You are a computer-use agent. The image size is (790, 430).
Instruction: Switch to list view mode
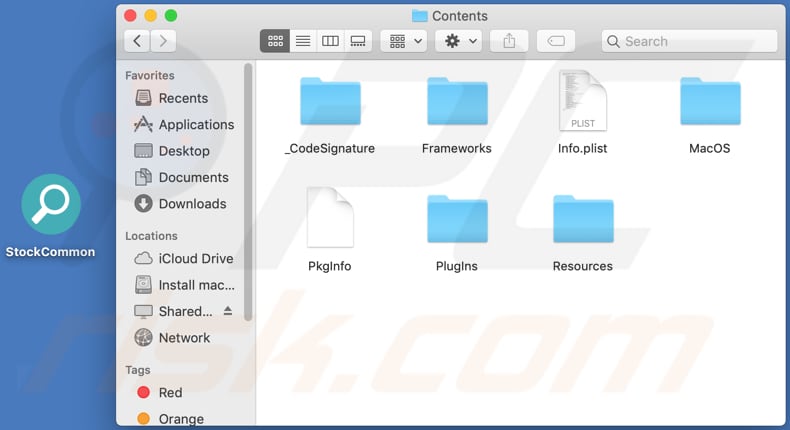tap(303, 41)
